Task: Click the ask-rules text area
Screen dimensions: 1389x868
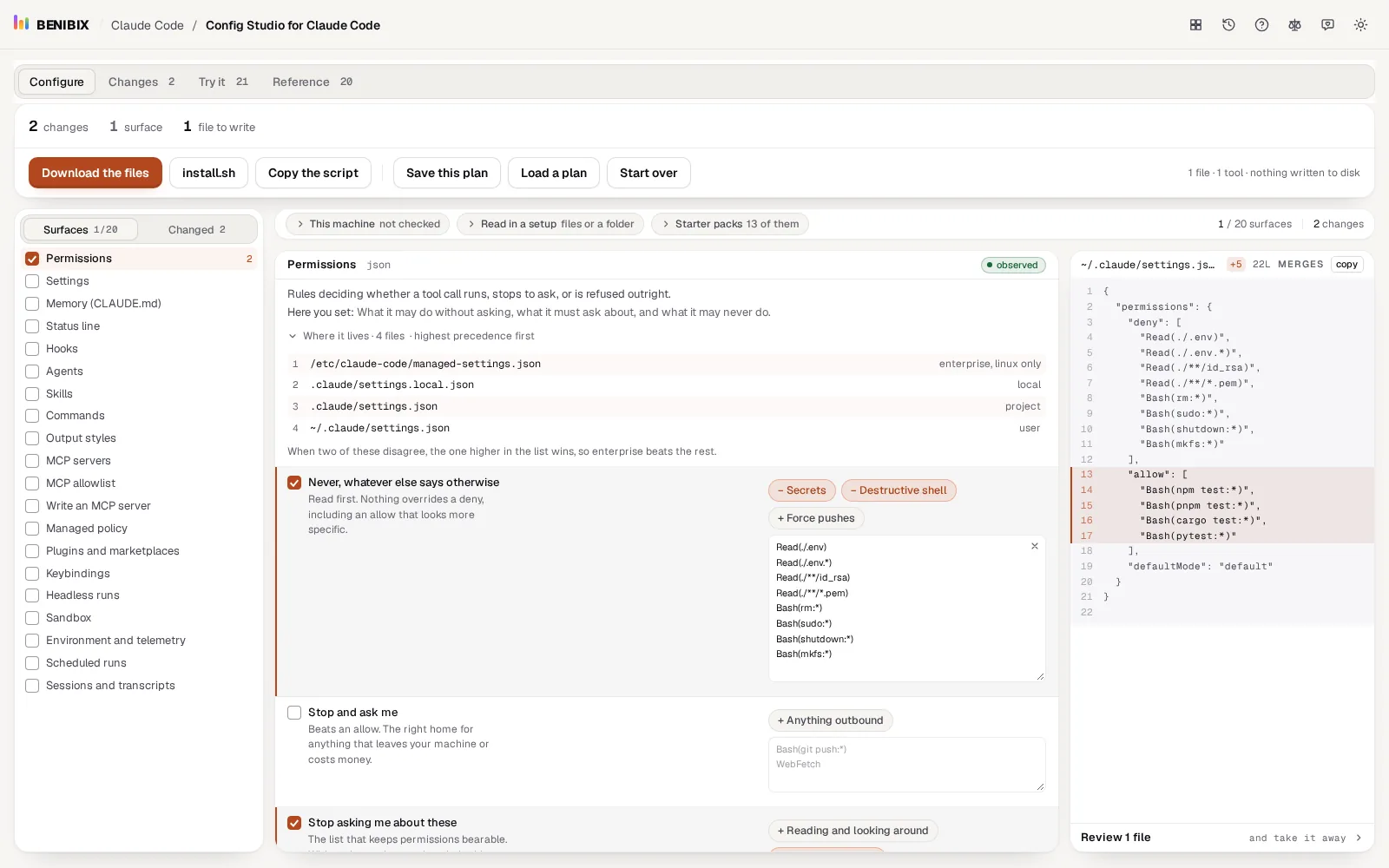Action: (906, 765)
